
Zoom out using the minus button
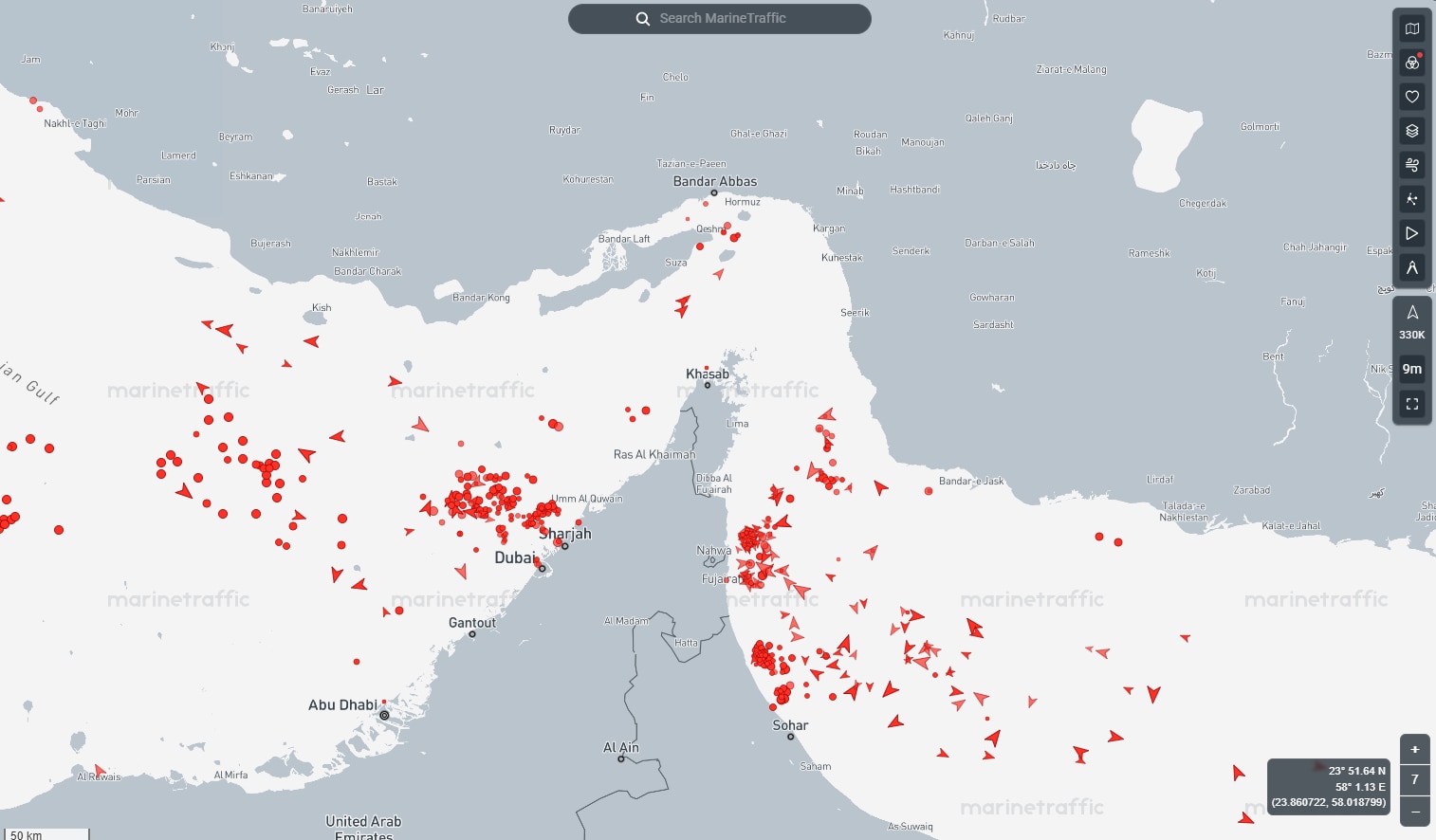coord(1414,810)
